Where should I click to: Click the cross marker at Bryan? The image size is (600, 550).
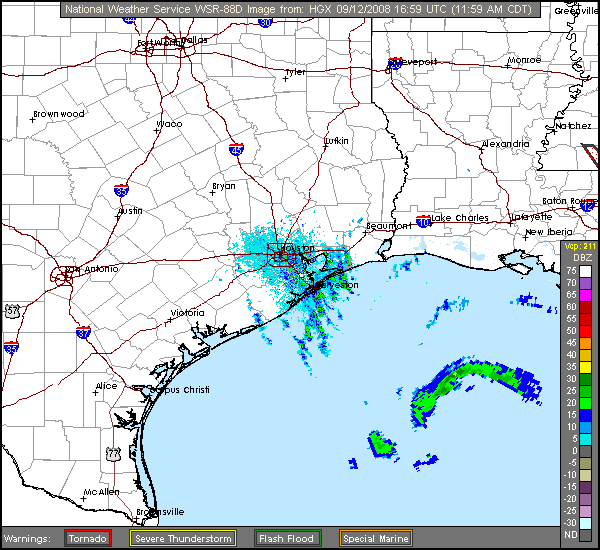click(x=213, y=193)
